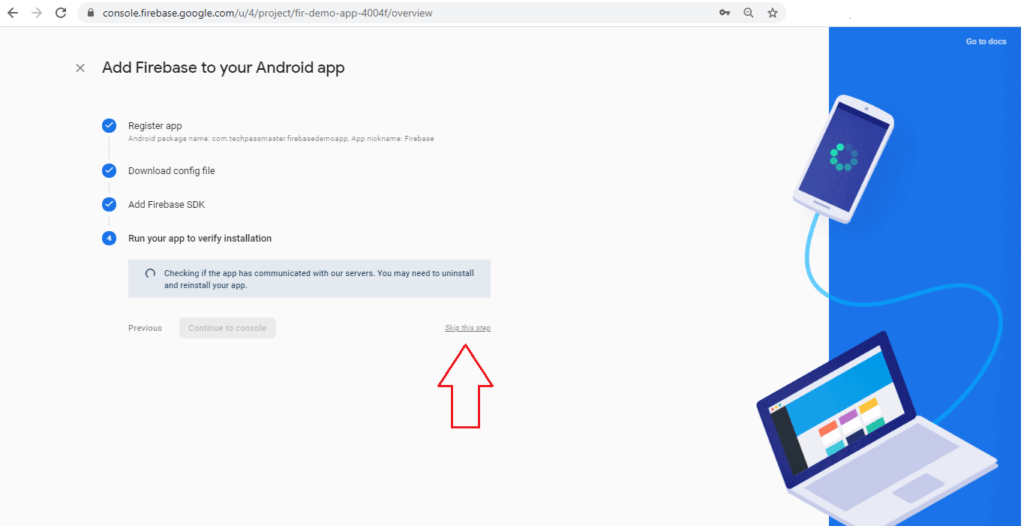Click the Add Firebase to your Android app heading
Image resolution: width=1024 pixels, height=526 pixels.
(x=223, y=67)
